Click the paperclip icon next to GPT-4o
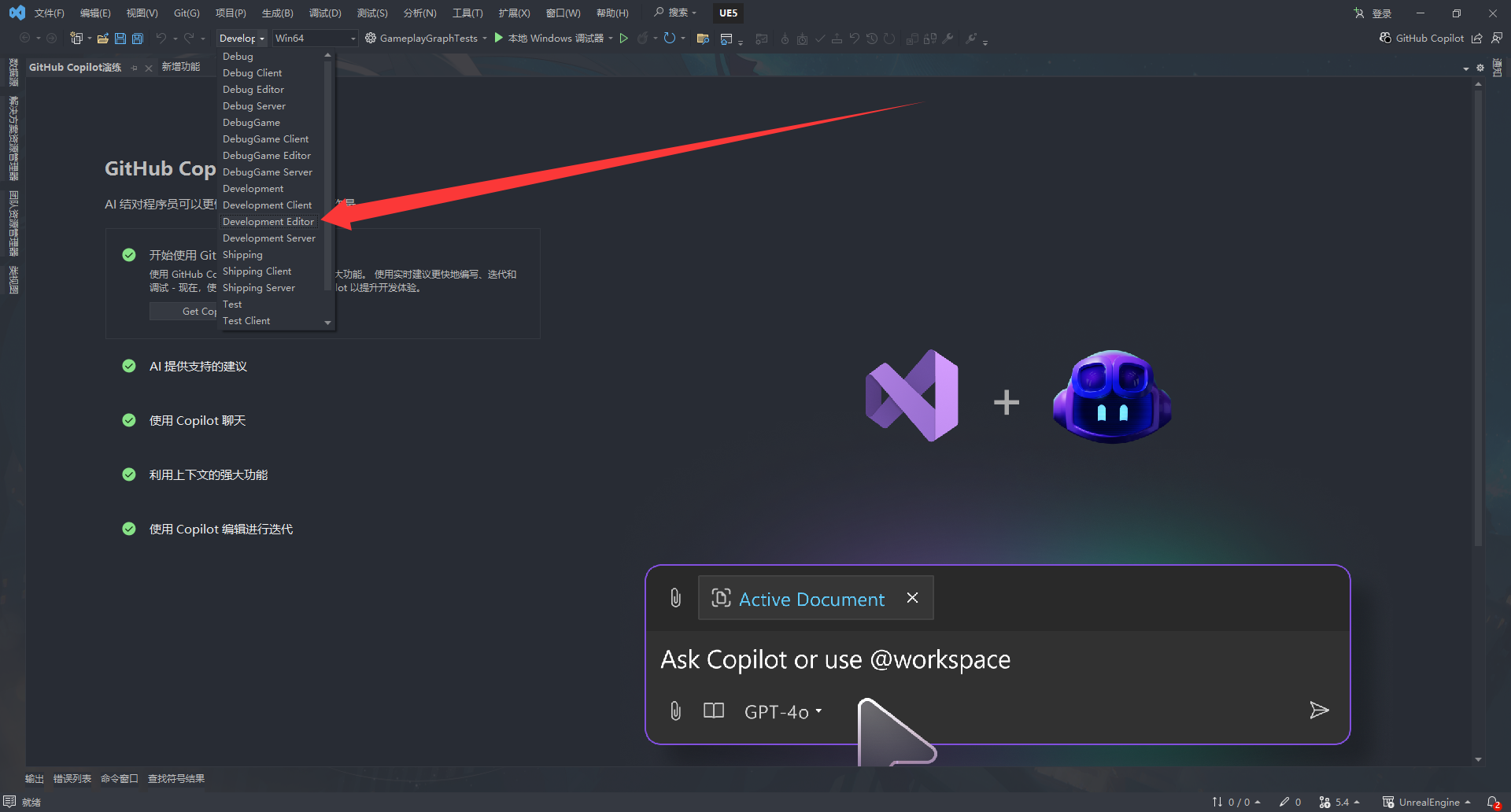 [x=675, y=711]
